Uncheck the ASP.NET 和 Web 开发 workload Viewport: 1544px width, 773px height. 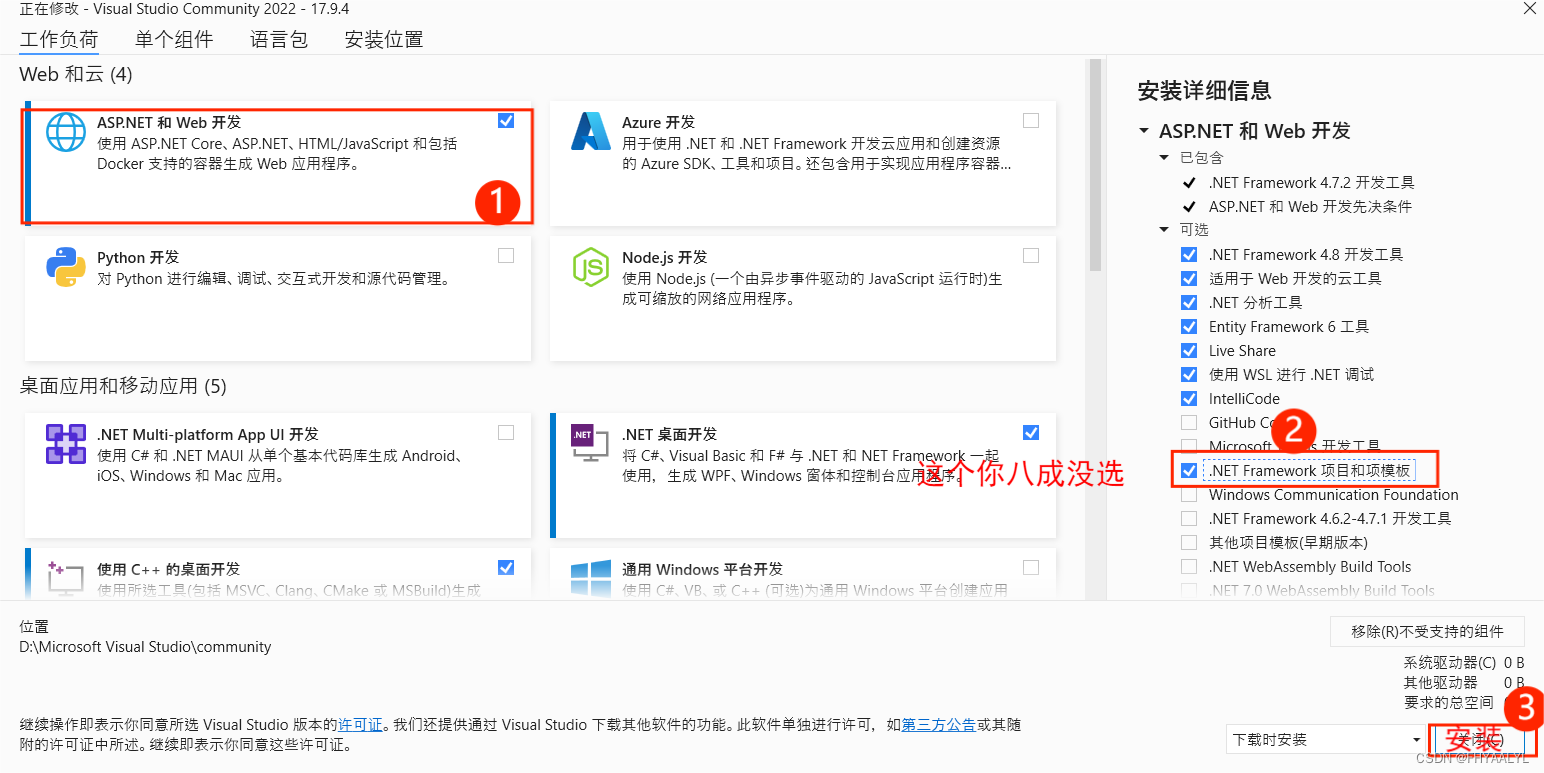pos(506,121)
